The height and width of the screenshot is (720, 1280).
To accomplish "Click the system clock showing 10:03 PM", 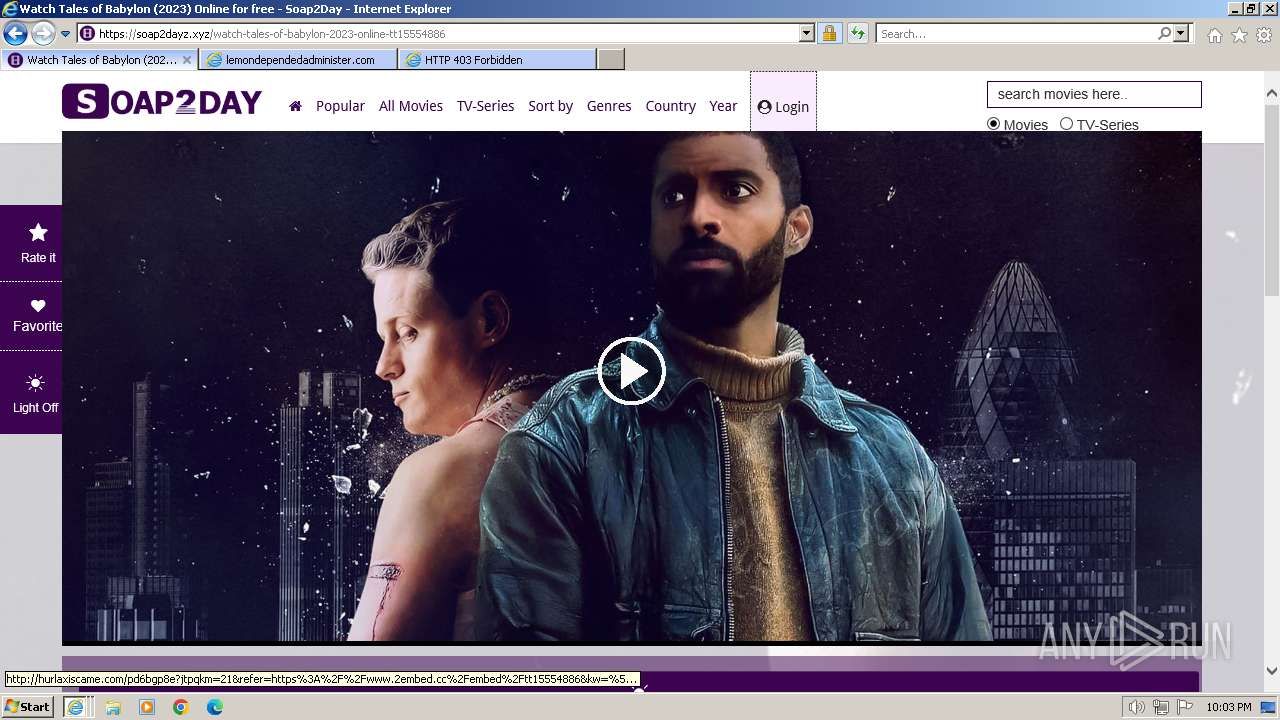I will [1229, 707].
